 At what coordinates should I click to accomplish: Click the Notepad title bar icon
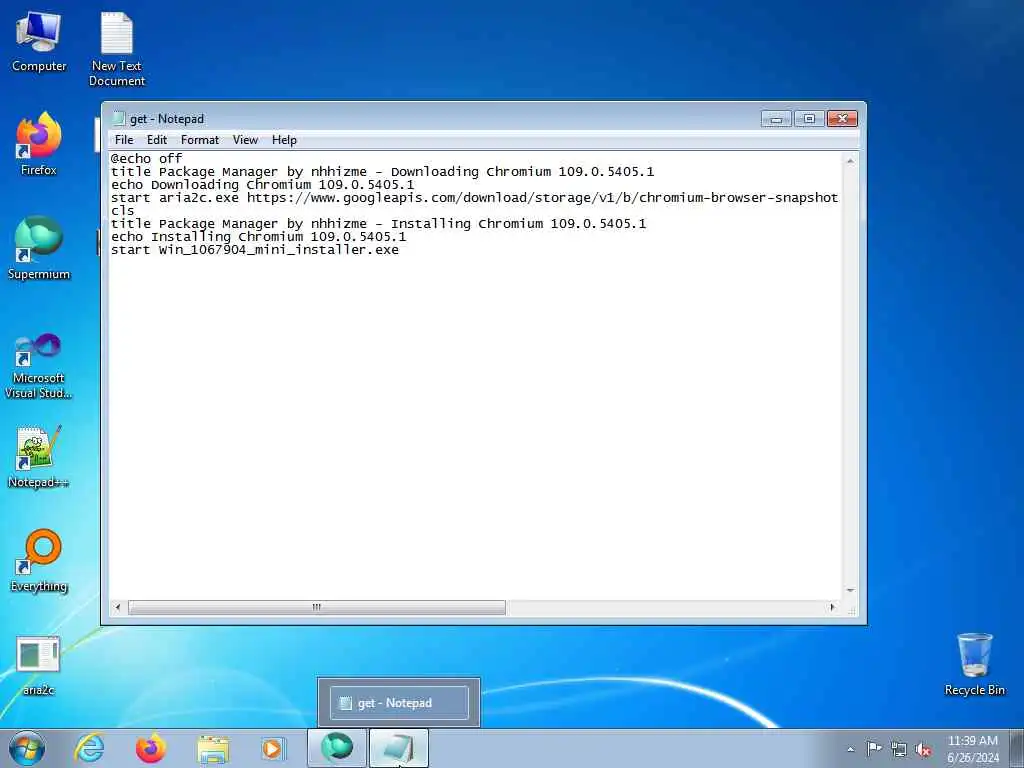[118, 118]
